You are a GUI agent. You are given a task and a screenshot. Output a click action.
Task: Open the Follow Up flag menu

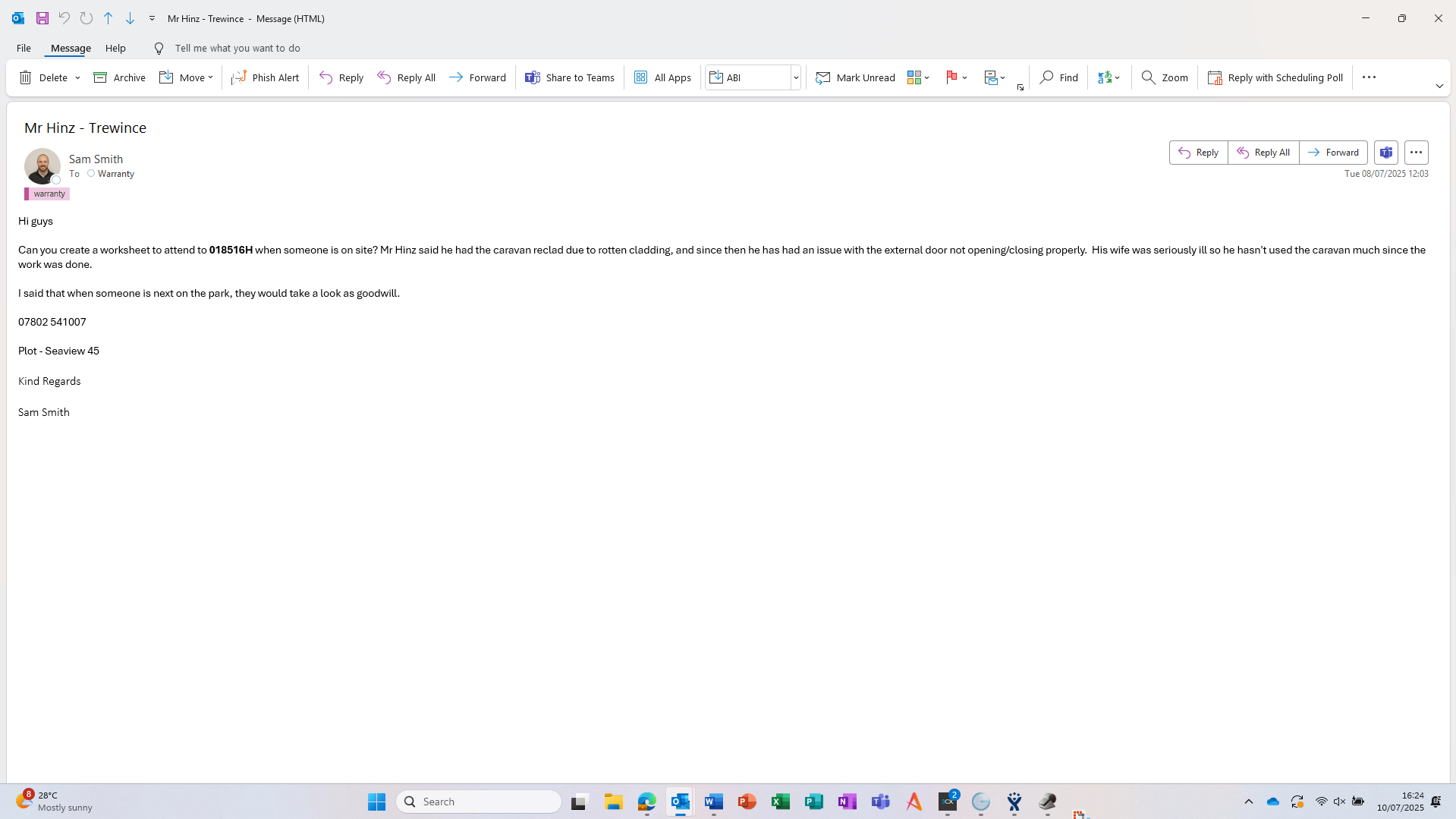pyautogui.click(x=957, y=77)
